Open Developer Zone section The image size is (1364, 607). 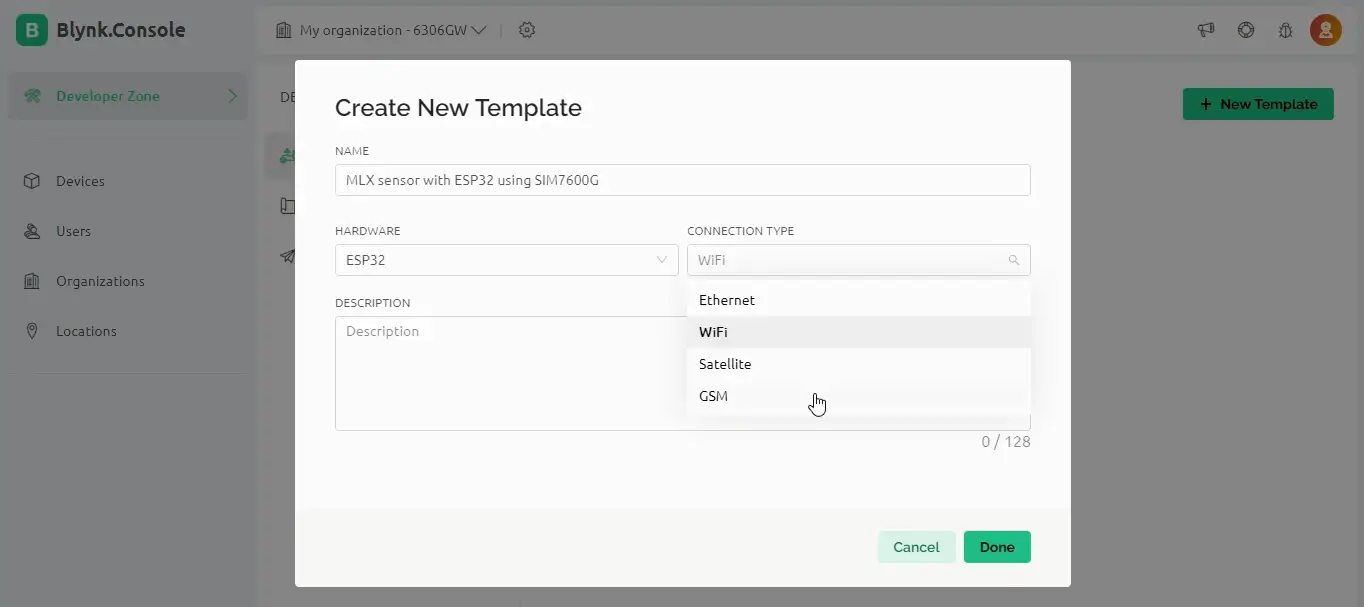(127, 96)
